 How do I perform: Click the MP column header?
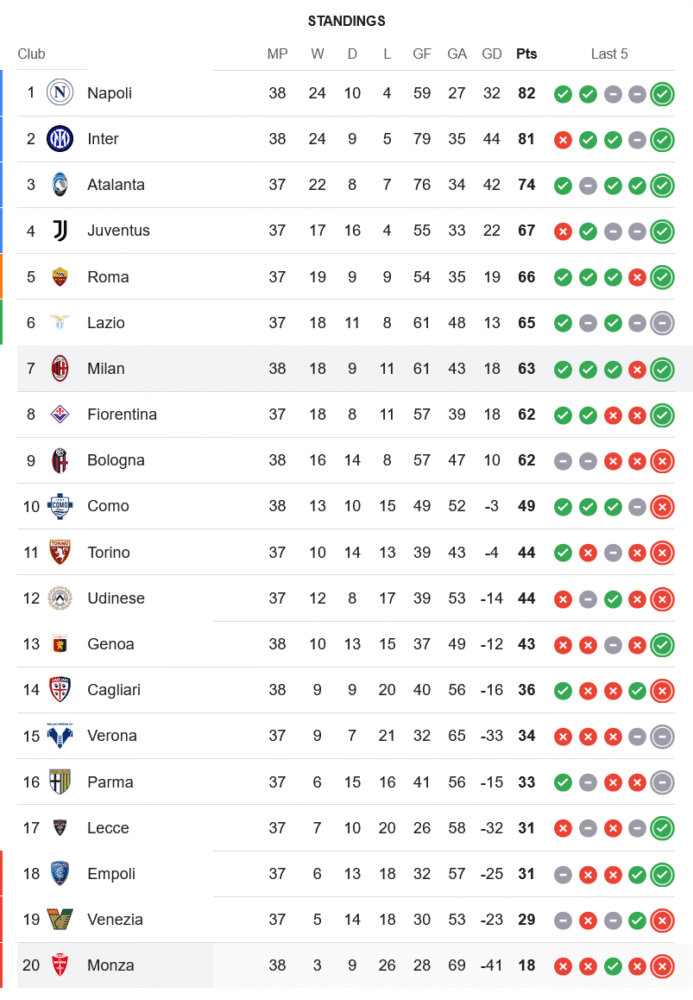click(277, 54)
